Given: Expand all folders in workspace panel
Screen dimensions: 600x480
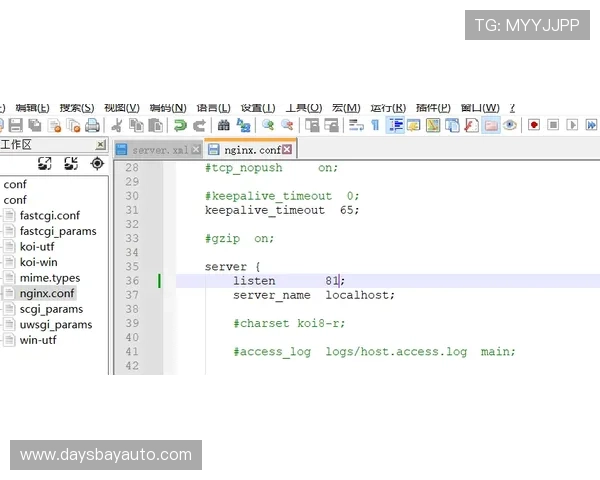Looking at the screenshot, I should click(x=45, y=163).
